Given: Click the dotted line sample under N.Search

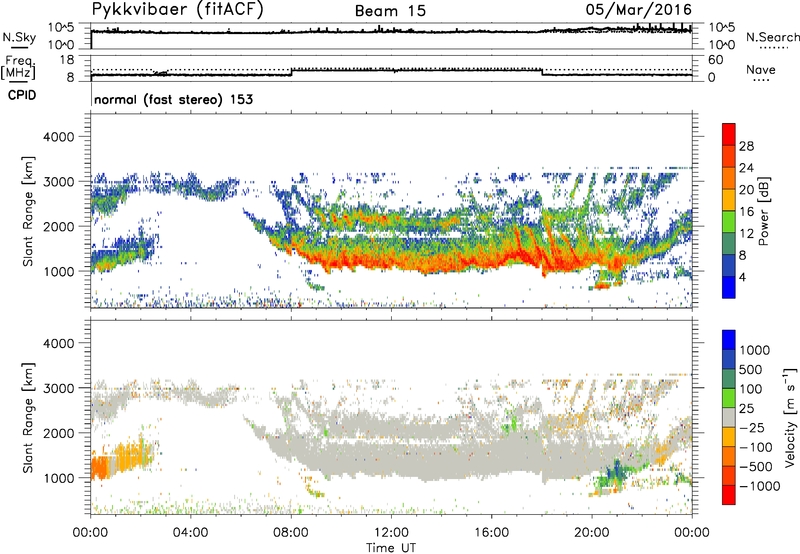Looking at the screenshot, I should pyautogui.click(x=774, y=48).
